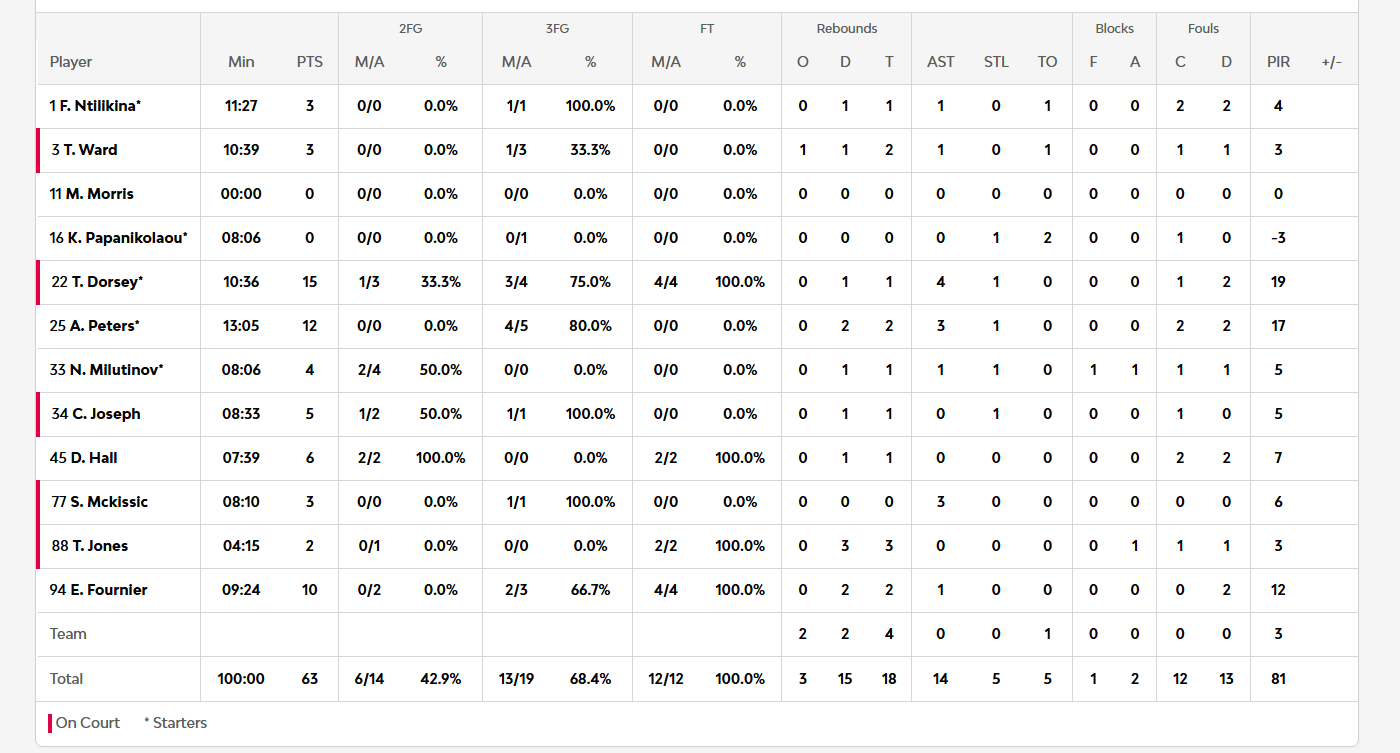
Task: Sort table by PTS column header
Action: tap(310, 62)
